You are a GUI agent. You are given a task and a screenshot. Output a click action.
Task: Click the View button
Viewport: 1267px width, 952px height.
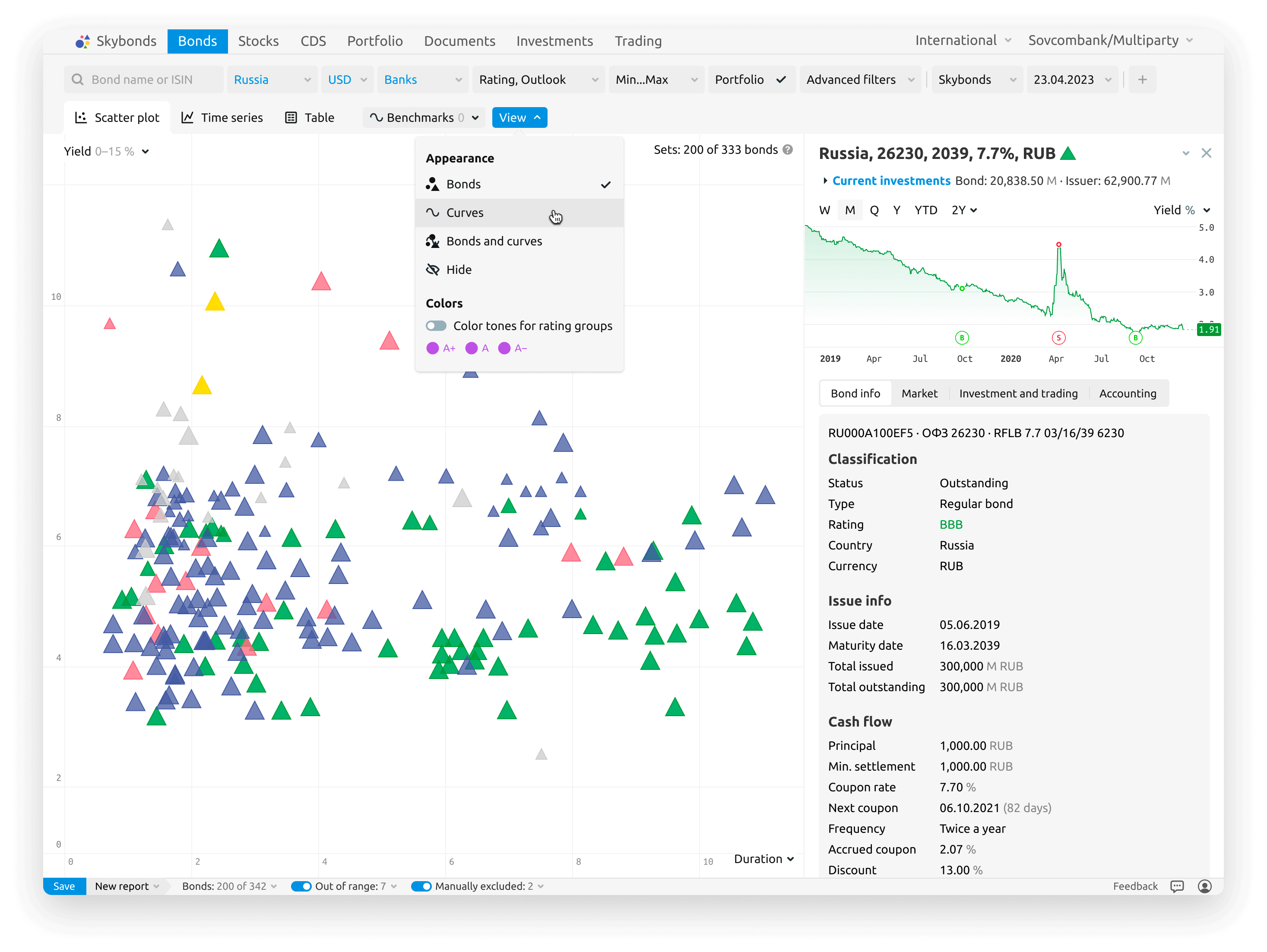(519, 117)
